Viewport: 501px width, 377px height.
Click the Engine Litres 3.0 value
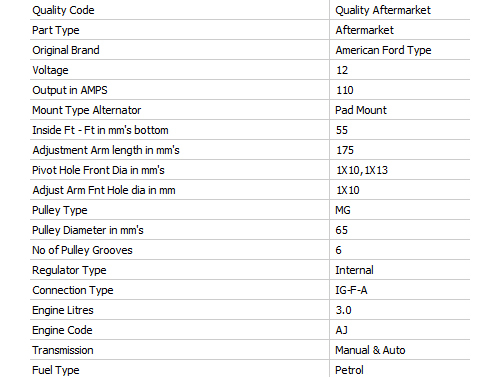343,310
